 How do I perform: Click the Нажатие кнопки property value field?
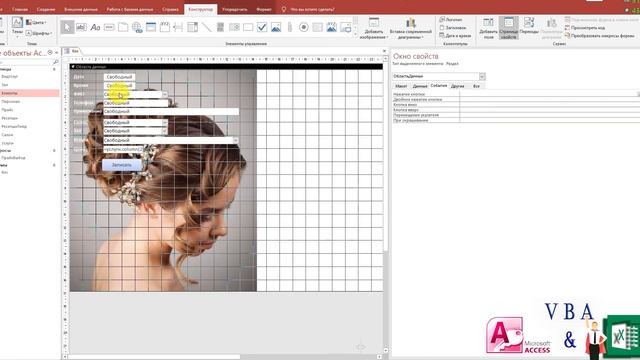click(x=549, y=94)
